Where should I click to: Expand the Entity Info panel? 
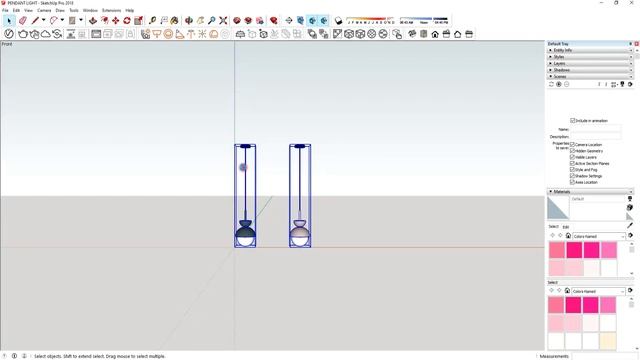590,50
